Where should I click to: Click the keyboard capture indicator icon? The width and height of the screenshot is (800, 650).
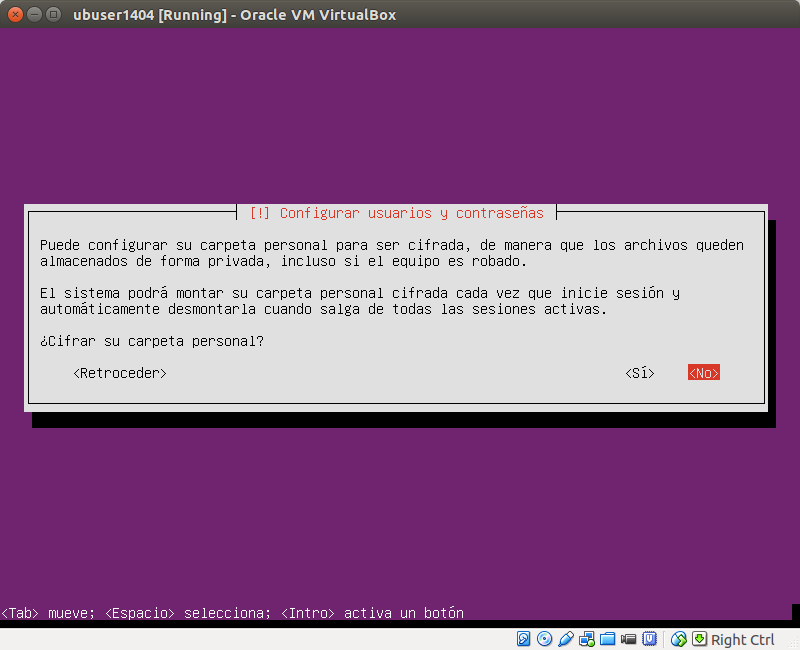700,639
